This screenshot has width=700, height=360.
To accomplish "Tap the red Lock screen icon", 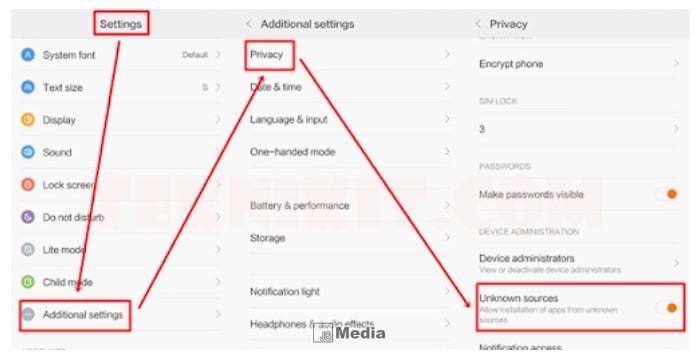I will tap(28, 184).
